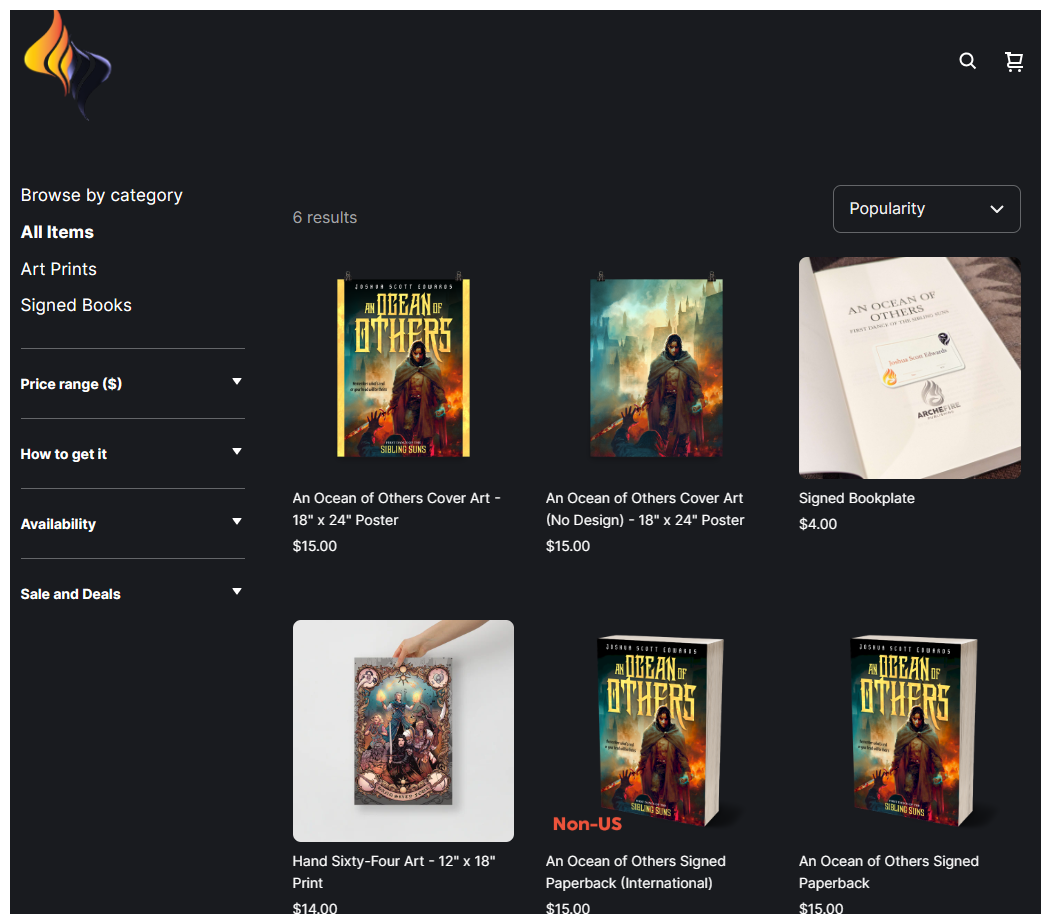Click the 'An Ocean of Others Signed Paperback' title
1051x924 pixels.
pyautogui.click(x=889, y=872)
